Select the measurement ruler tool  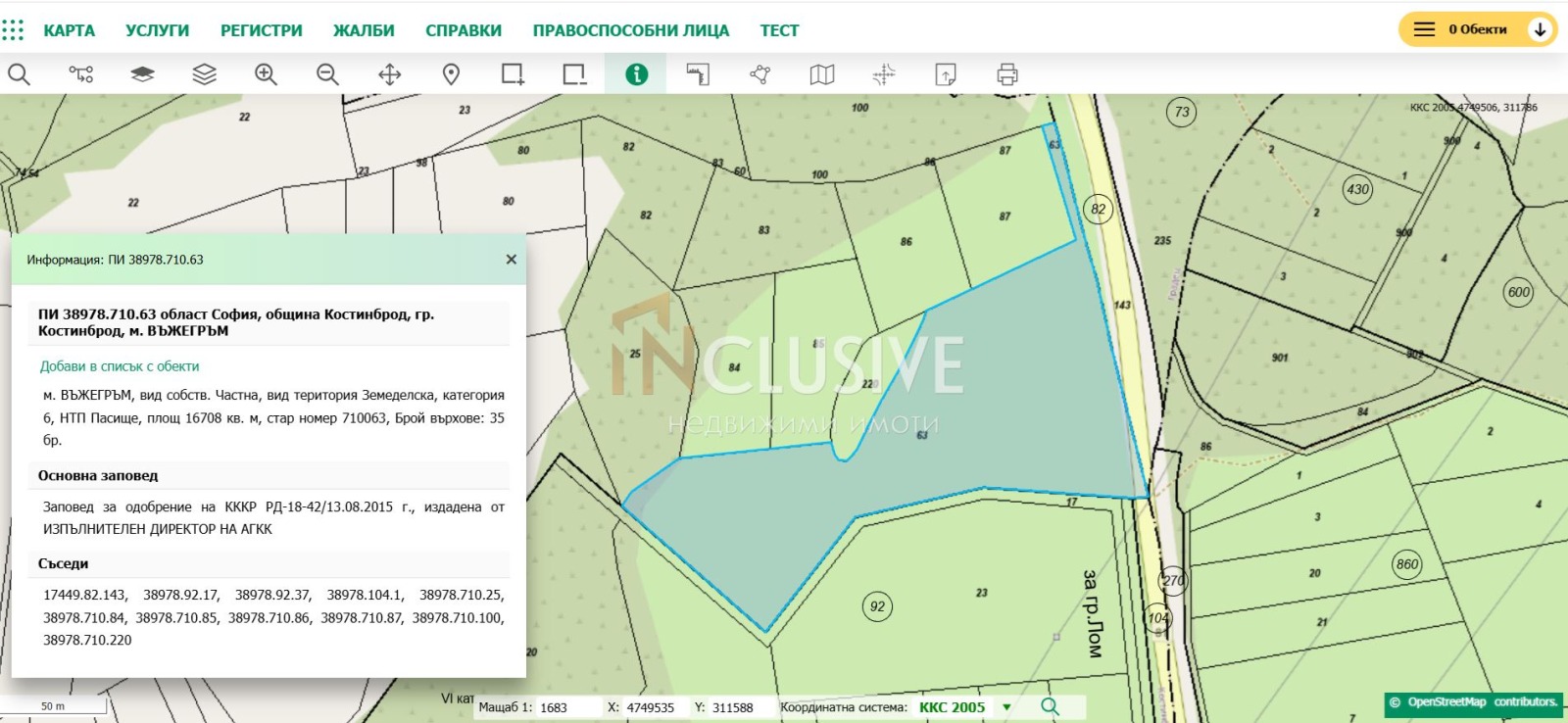pyautogui.click(x=698, y=74)
